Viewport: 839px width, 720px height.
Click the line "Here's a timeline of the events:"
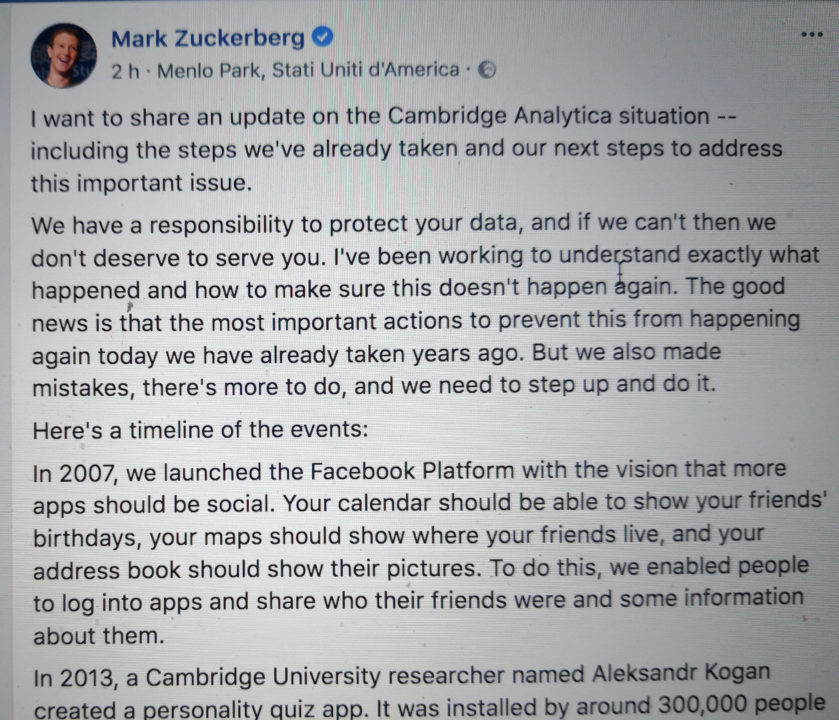[x=187, y=431]
